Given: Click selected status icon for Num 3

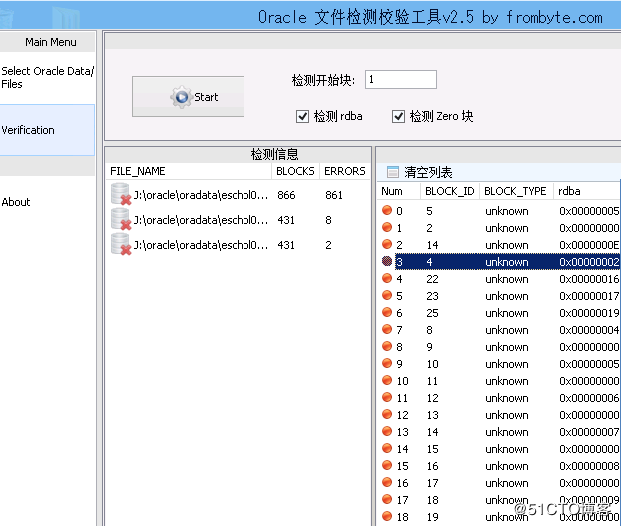Looking at the screenshot, I should (387, 261).
